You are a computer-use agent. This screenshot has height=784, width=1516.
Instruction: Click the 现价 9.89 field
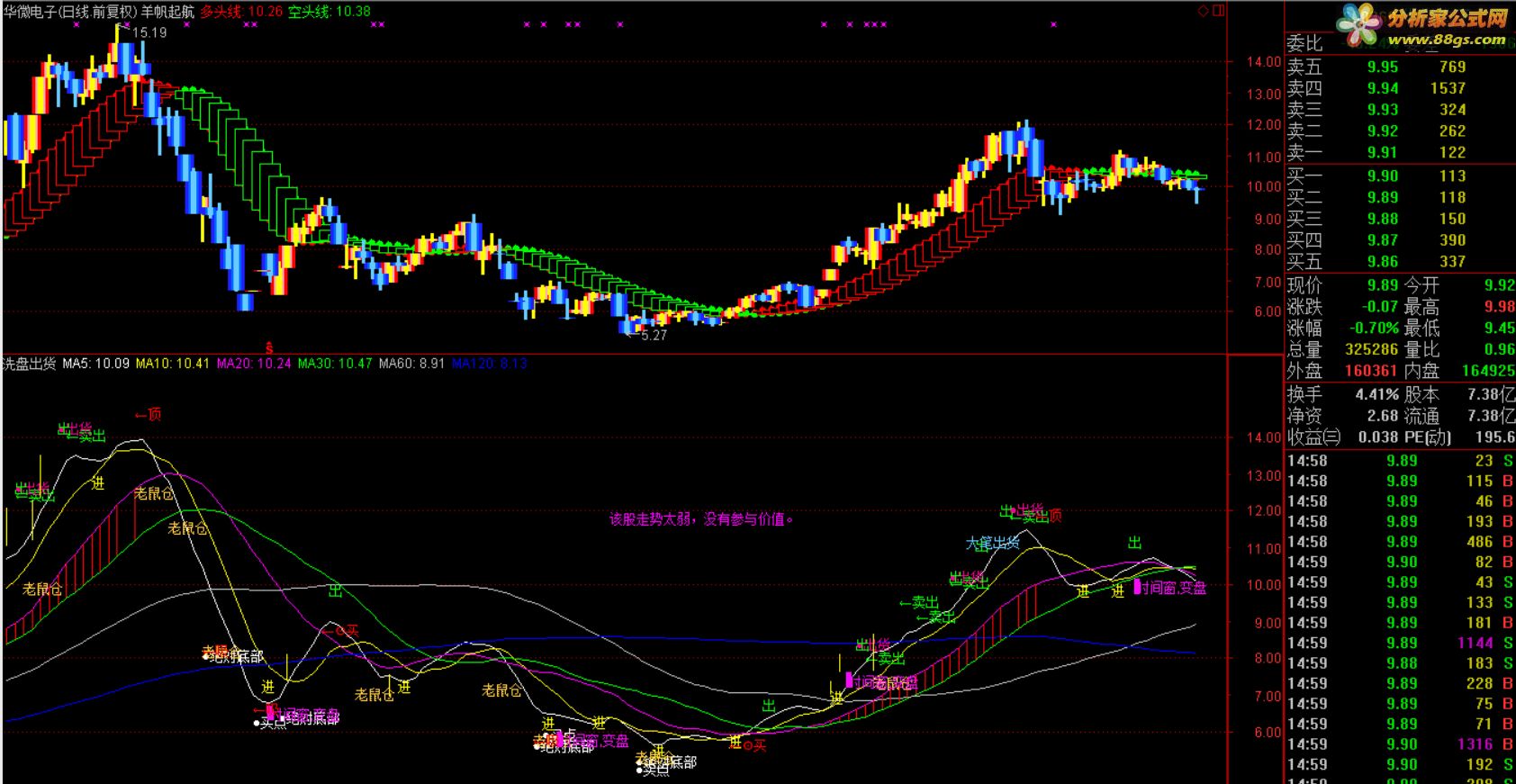[1342, 285]
